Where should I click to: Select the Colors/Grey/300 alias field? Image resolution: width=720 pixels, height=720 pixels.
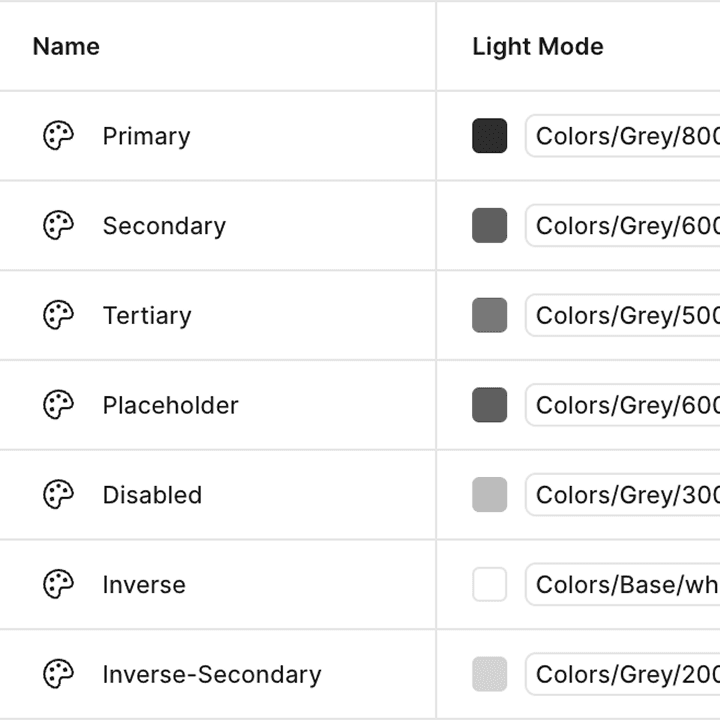pyautogui.click(x=623, y=495)
